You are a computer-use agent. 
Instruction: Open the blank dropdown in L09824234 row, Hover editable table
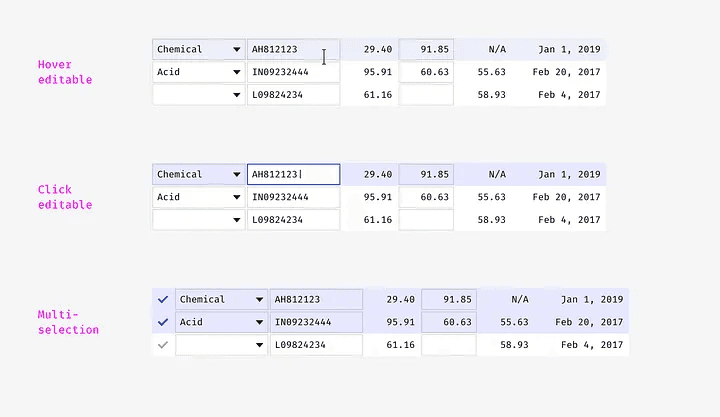point(199,95)
